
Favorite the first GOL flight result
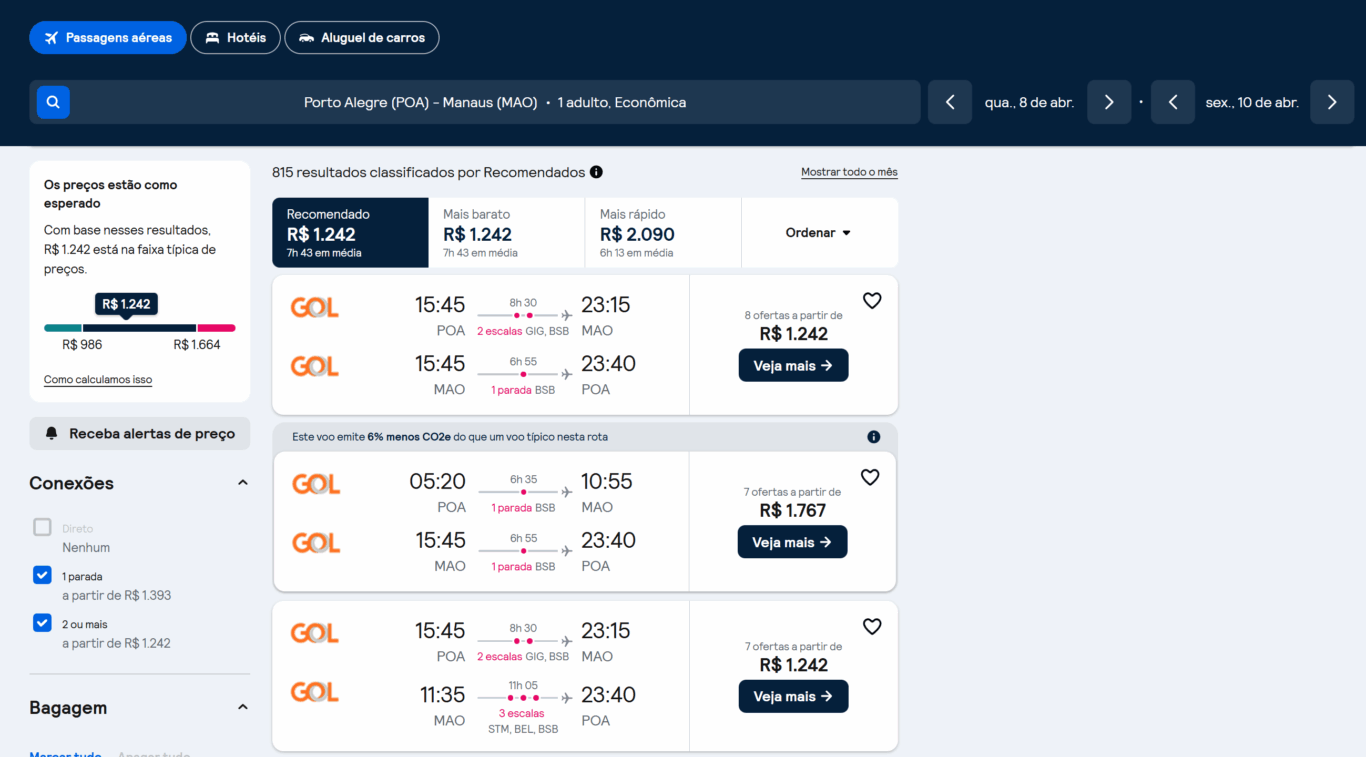872,301
